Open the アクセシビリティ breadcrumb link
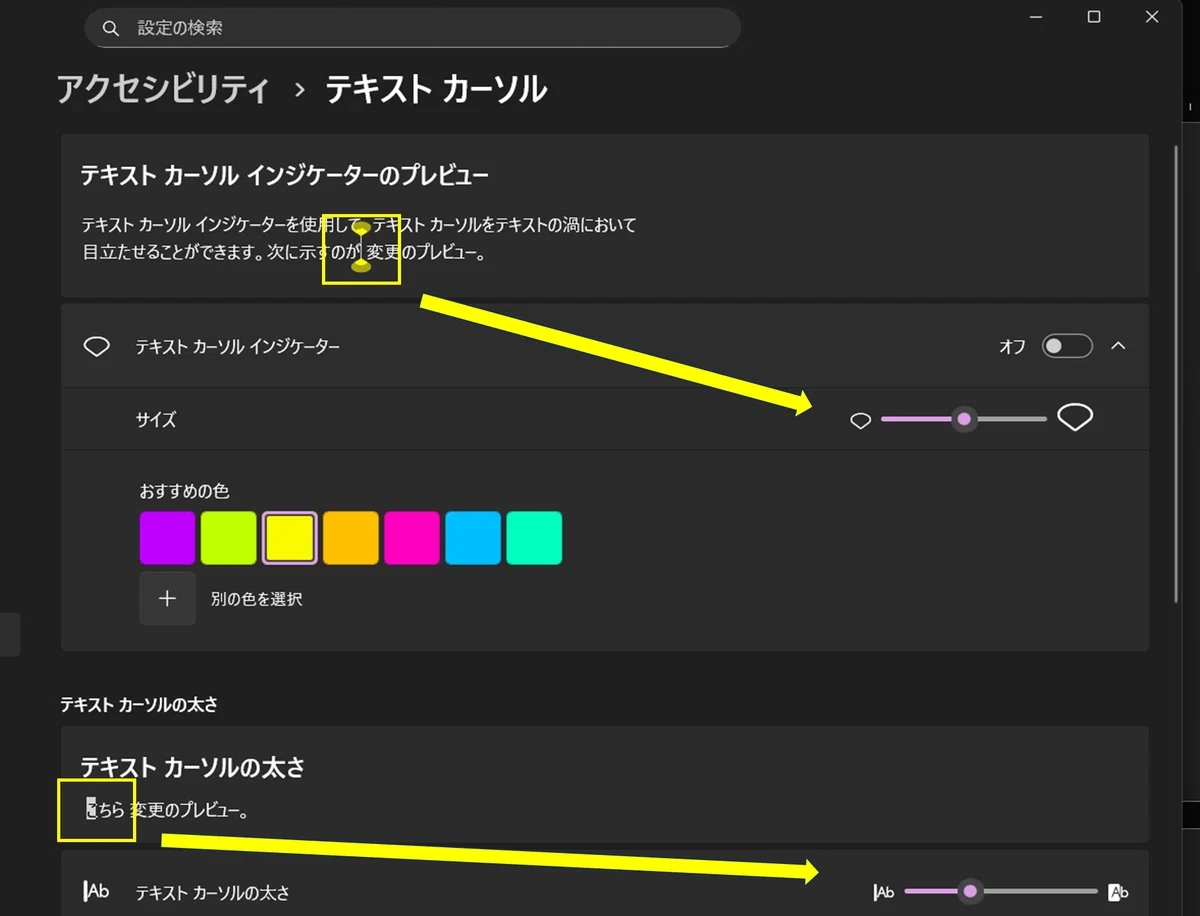This screenshot has width=1200, height=916. [x=164, y=89]
